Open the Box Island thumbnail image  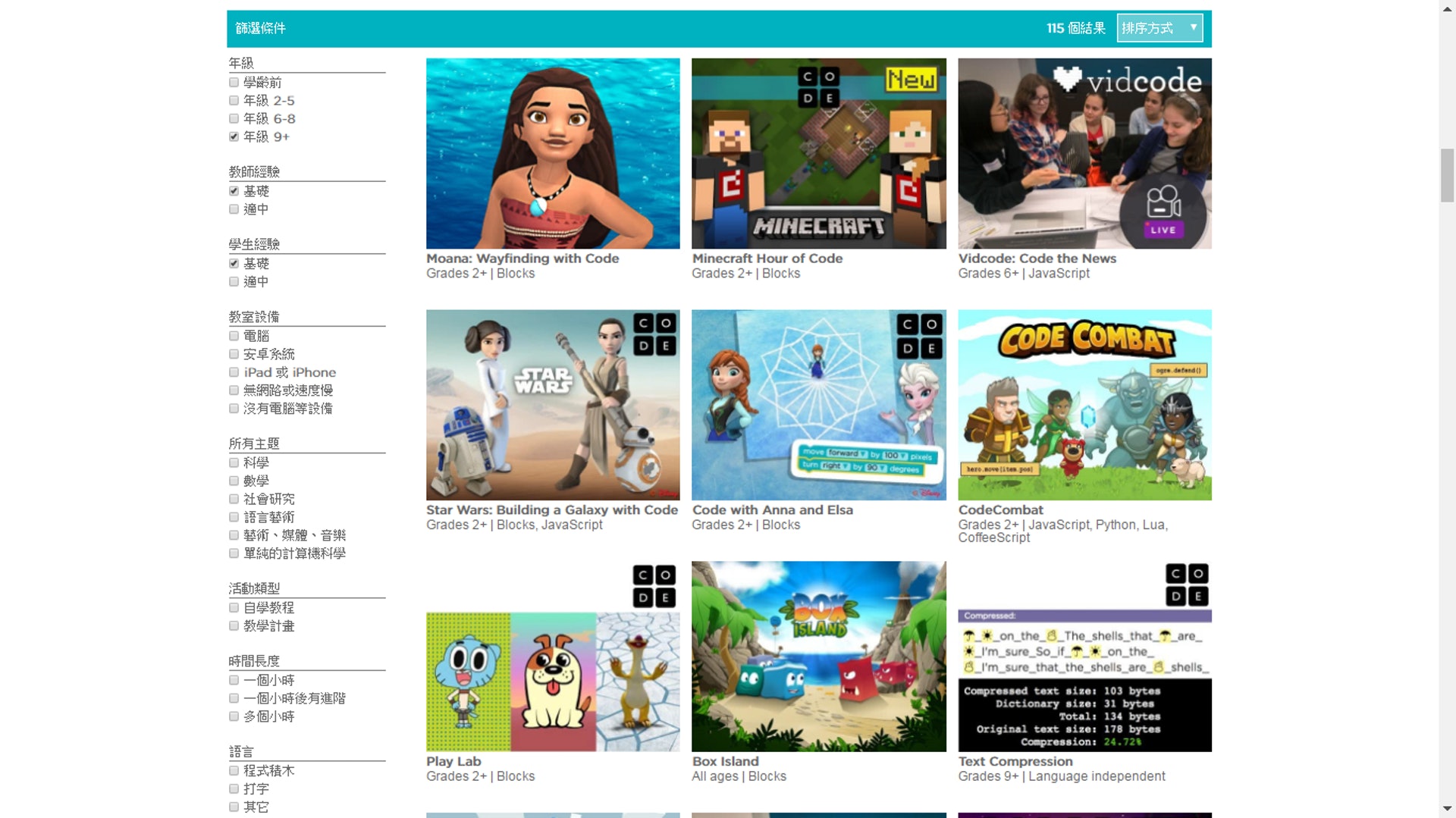point(819,657)
